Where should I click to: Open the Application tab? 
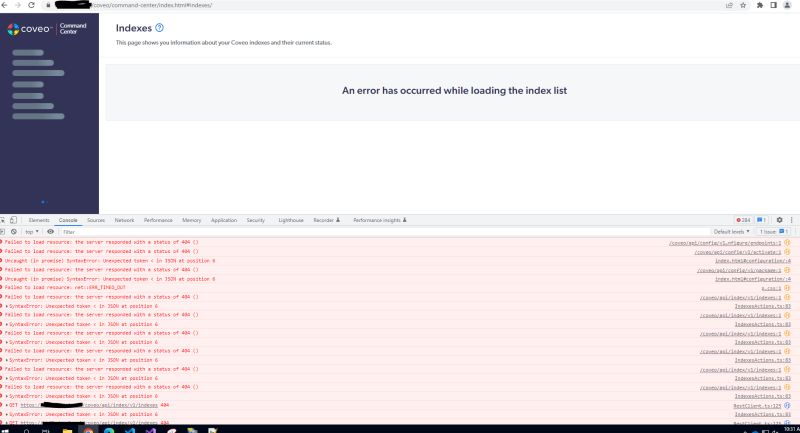tap(223, 220)
